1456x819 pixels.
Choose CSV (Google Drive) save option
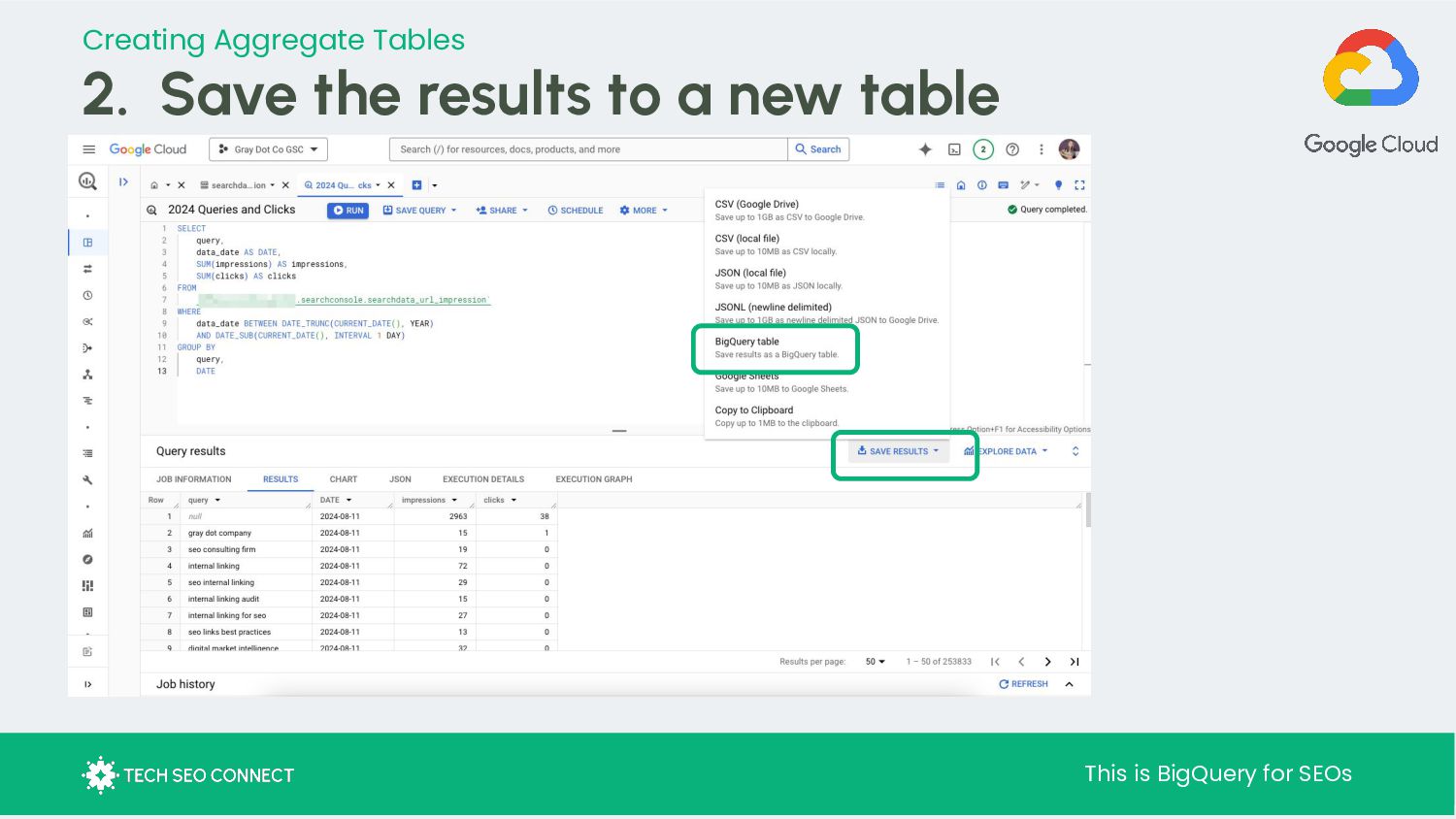pyautogui.click(x=826, y=211)
